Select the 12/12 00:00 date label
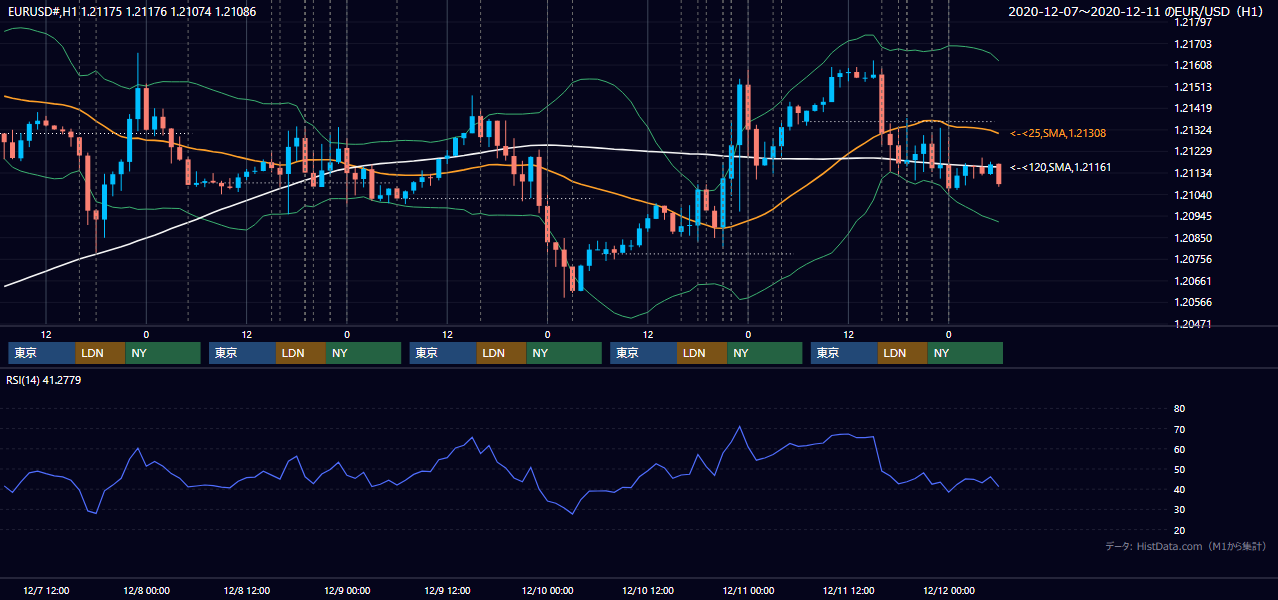 949,591
